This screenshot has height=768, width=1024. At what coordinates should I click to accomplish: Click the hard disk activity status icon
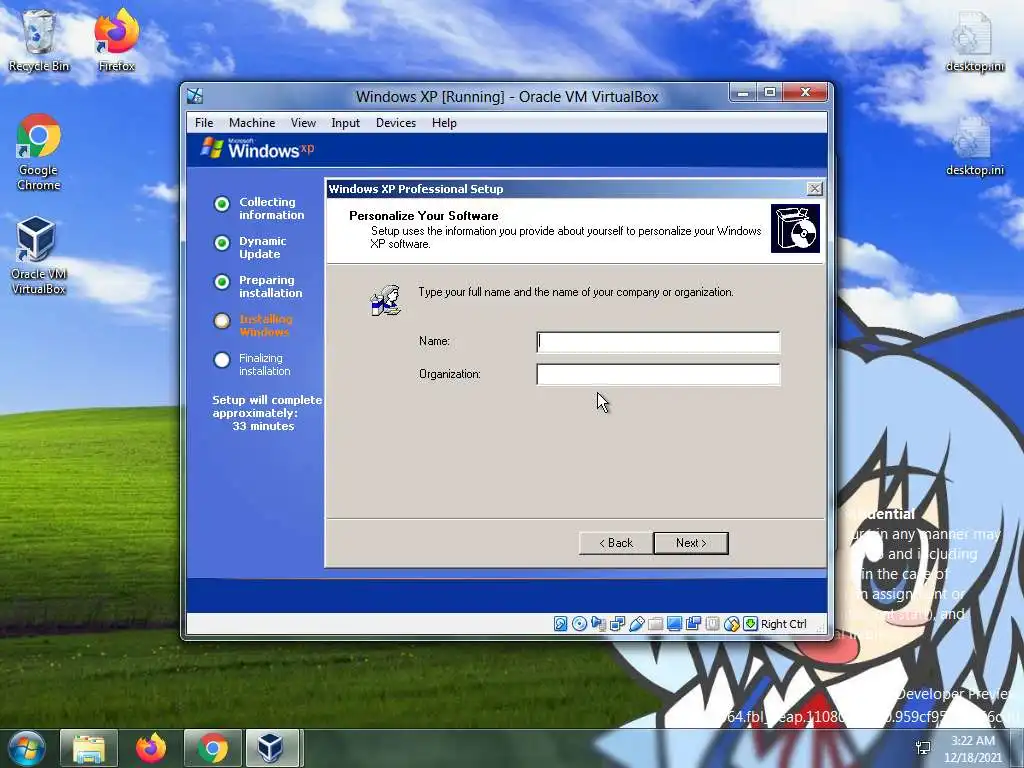[560, 624]
